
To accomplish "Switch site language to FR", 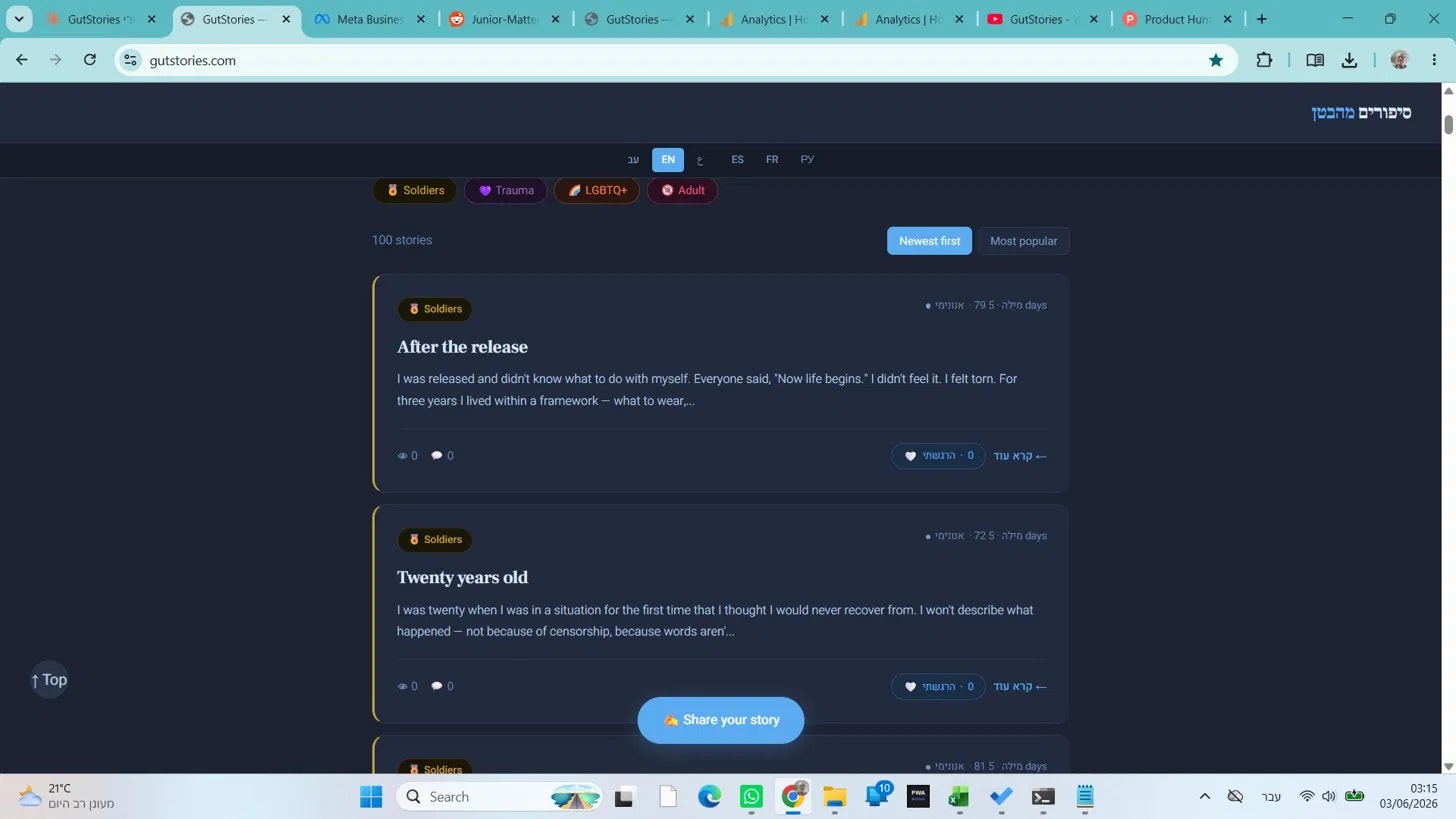I will pos(772,160).
